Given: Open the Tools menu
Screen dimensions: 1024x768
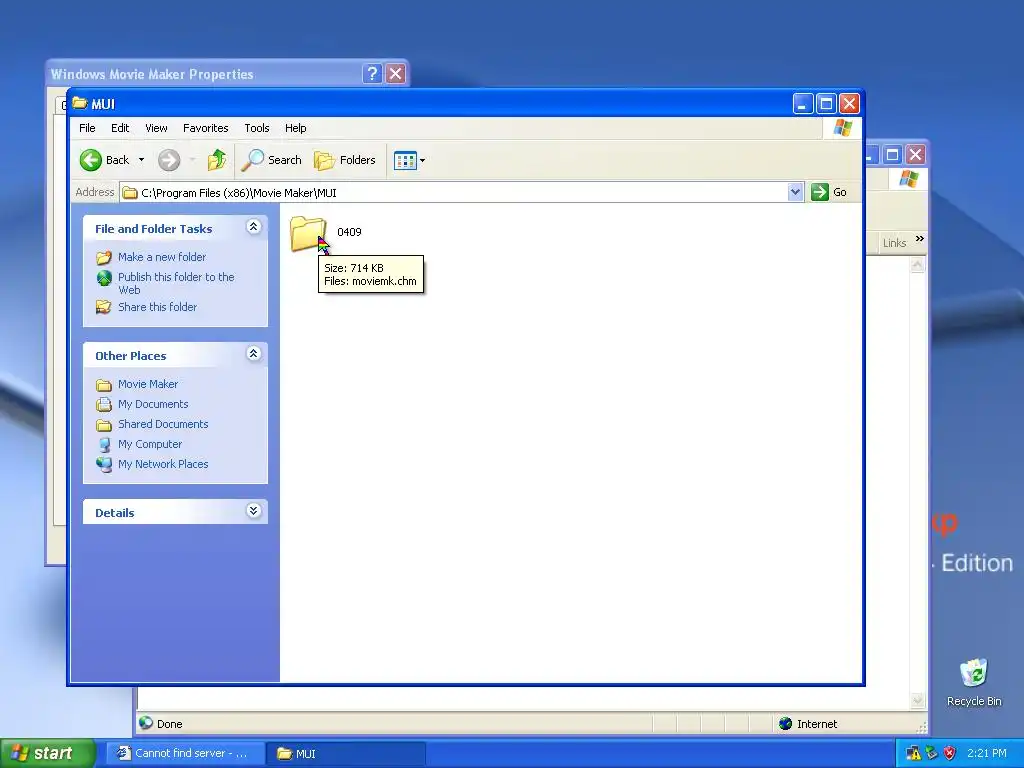Looking at the screenshot, I should [x=257, y=128].
